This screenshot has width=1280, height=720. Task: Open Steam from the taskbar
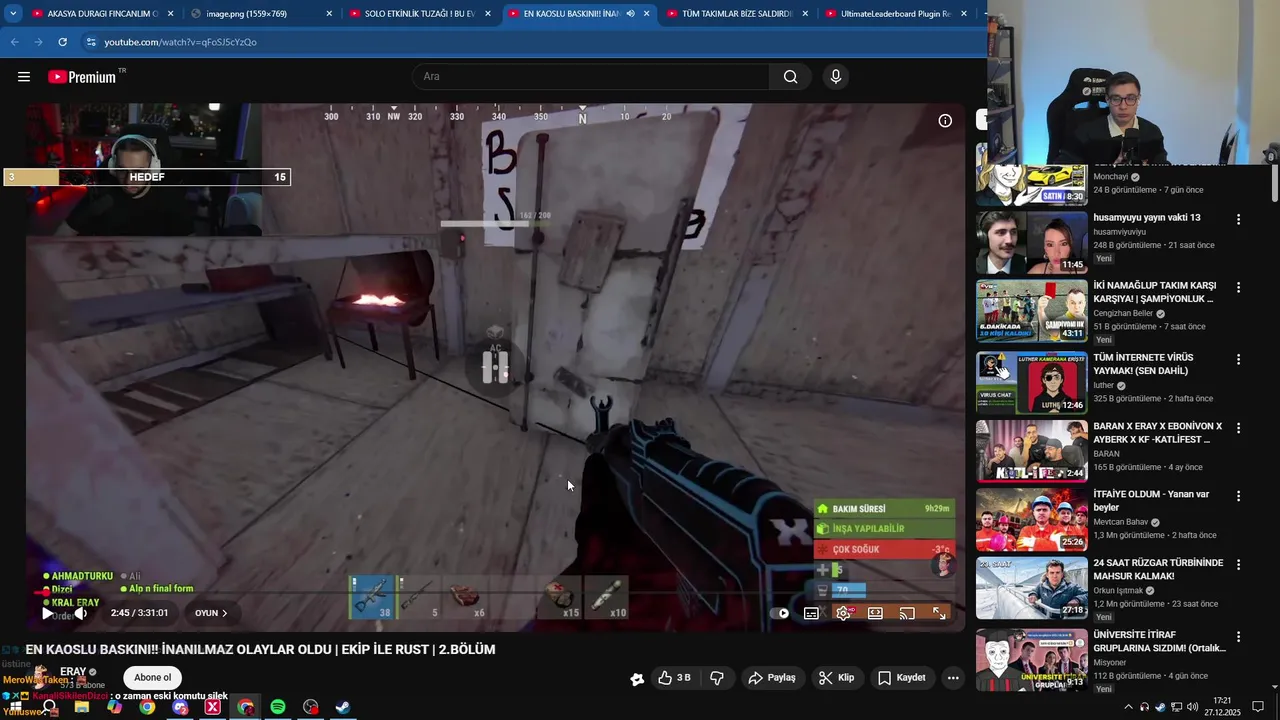coord(342,707)
